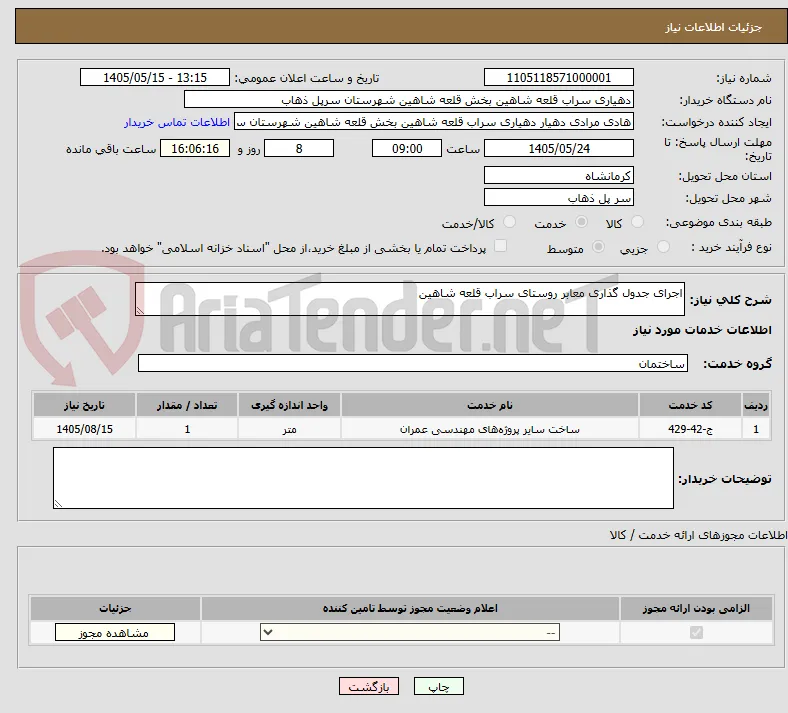Click the کرمانشاه province field
This screenshot has height=713, width=788.
click(x=559, y=175)
